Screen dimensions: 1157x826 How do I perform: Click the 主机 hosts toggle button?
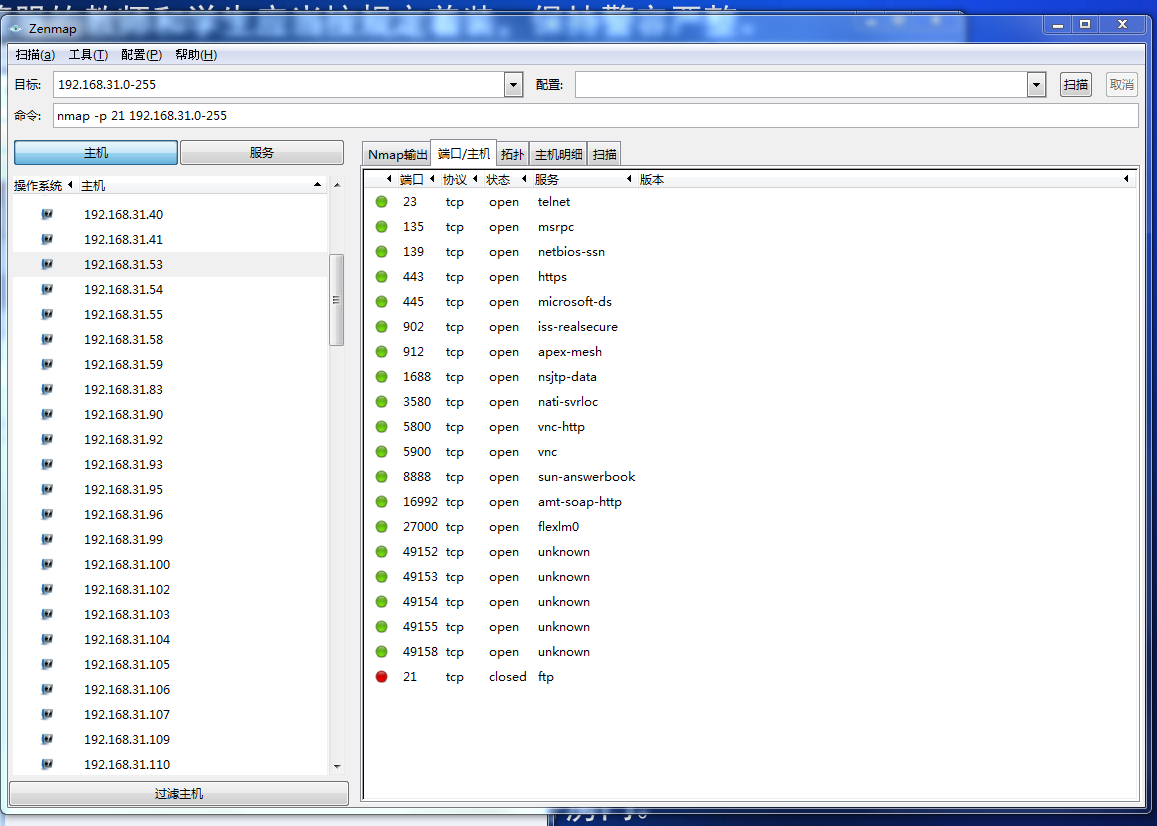pos(96,153)
